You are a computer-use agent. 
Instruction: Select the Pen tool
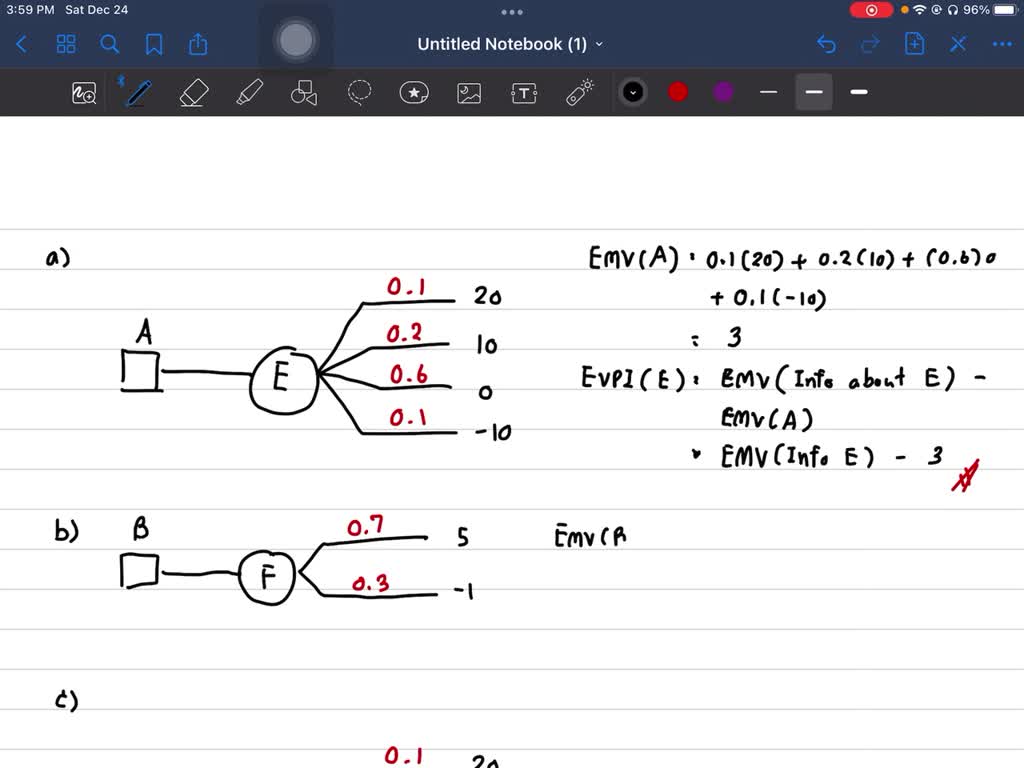(138, 93)
